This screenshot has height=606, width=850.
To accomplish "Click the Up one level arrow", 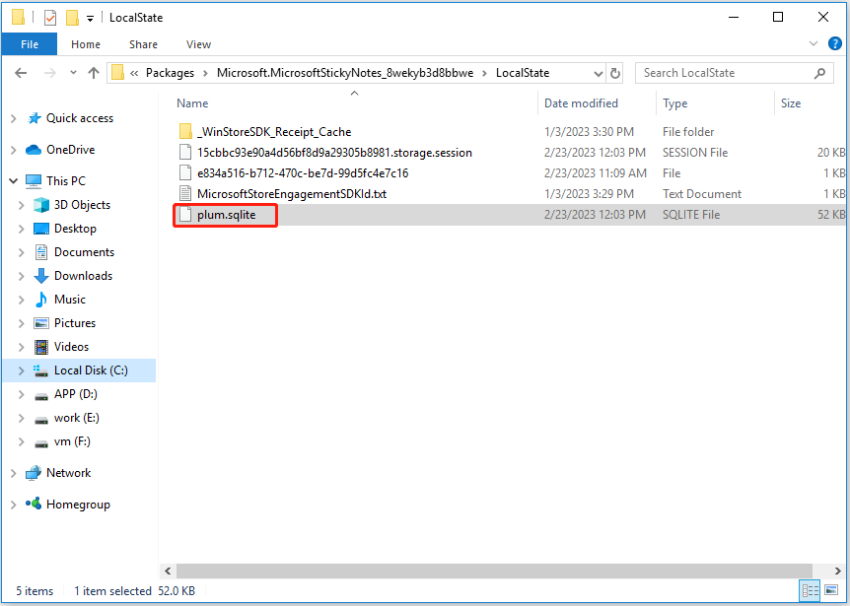I will click(x=93, y=72).
